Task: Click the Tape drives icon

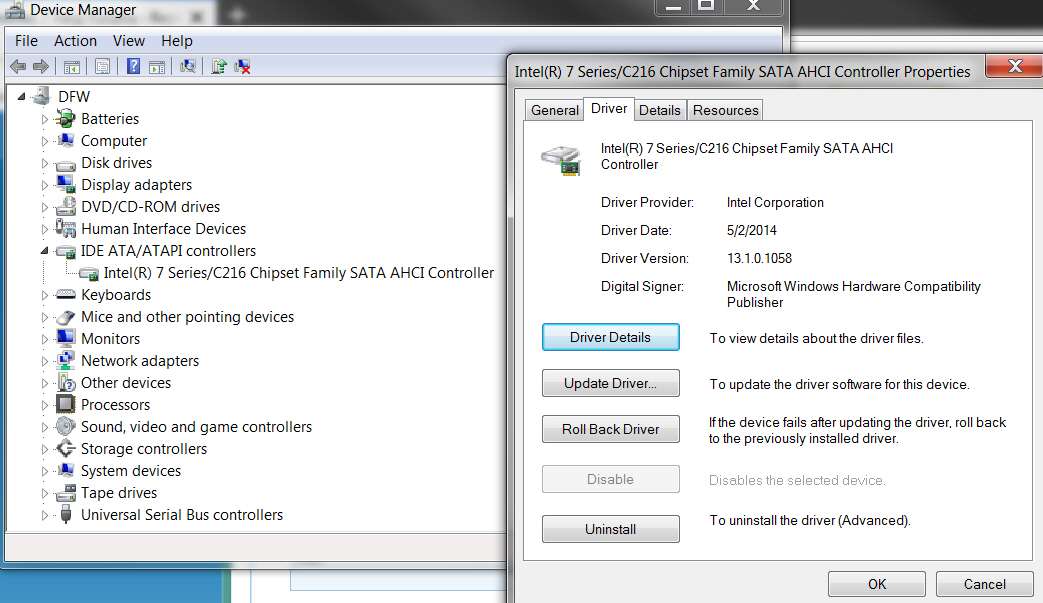Action: pyautogui.click(x=65, y=493)
